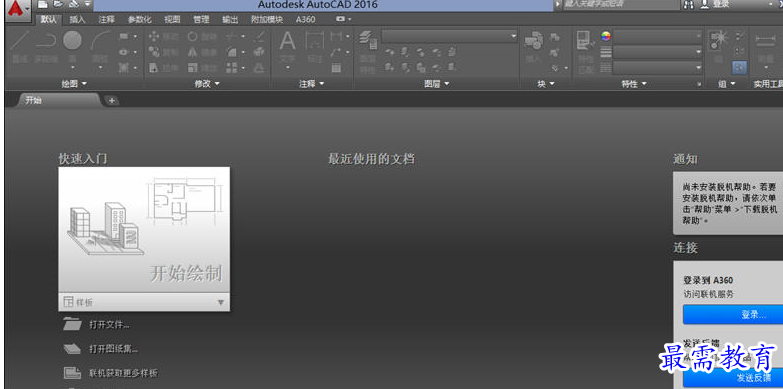783x389 pixels.
Task: Switch to the 附加模块 ribbon tab
Action: coord(267,19)
